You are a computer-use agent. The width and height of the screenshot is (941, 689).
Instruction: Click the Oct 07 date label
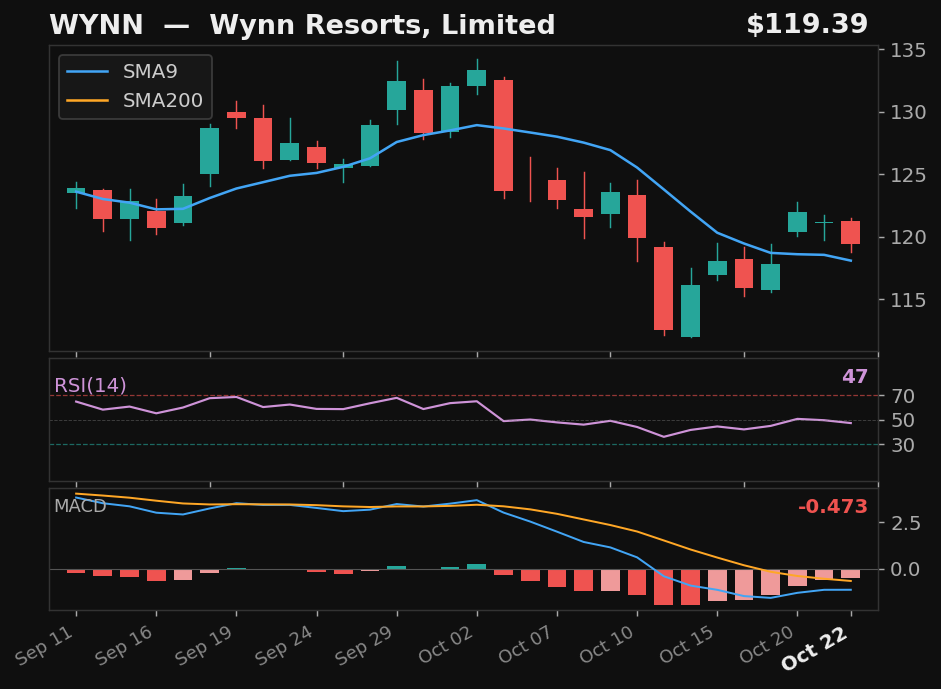pyautogui.click(x=526, y=644)
